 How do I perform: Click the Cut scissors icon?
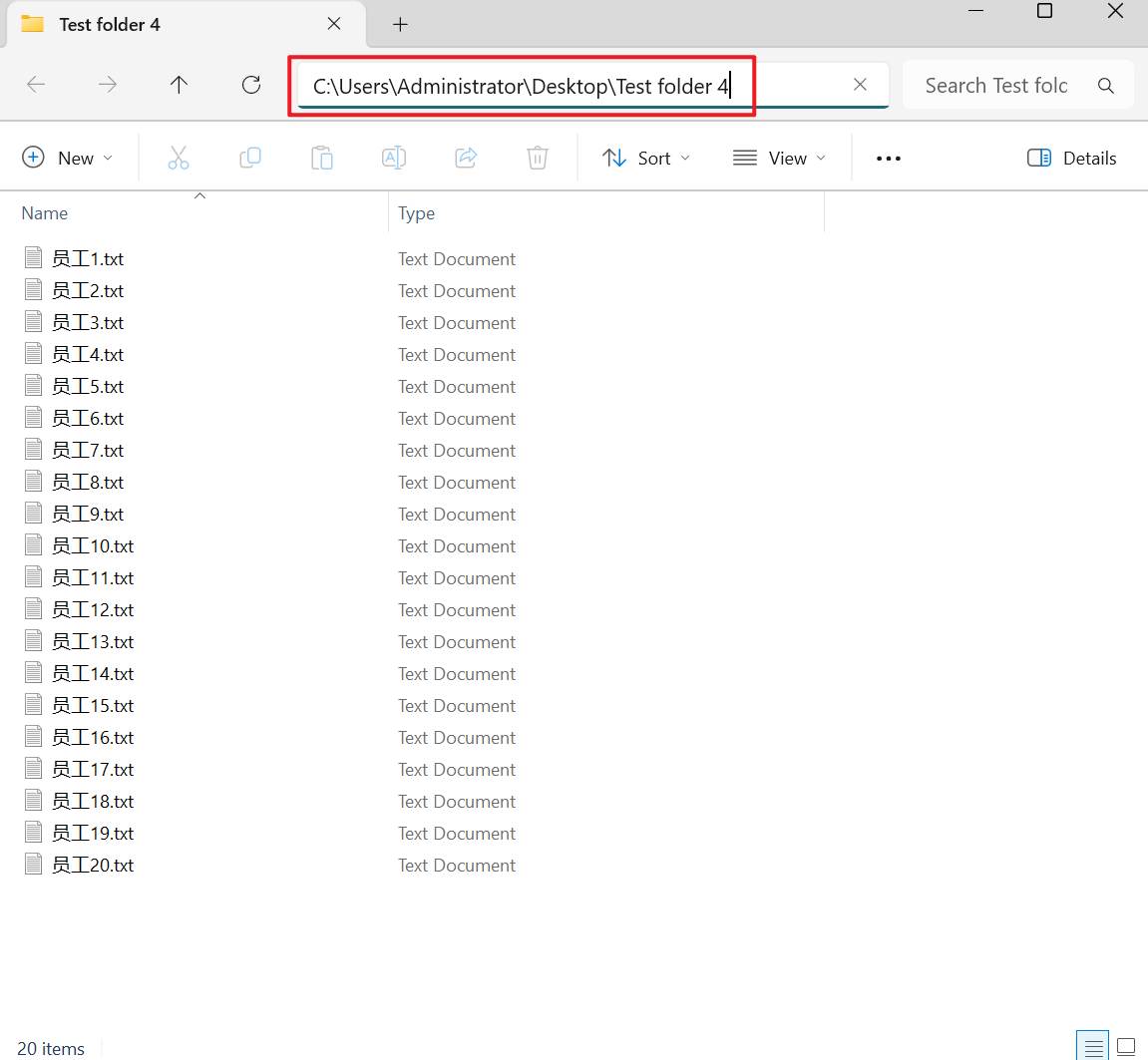(x=179, y=158)
